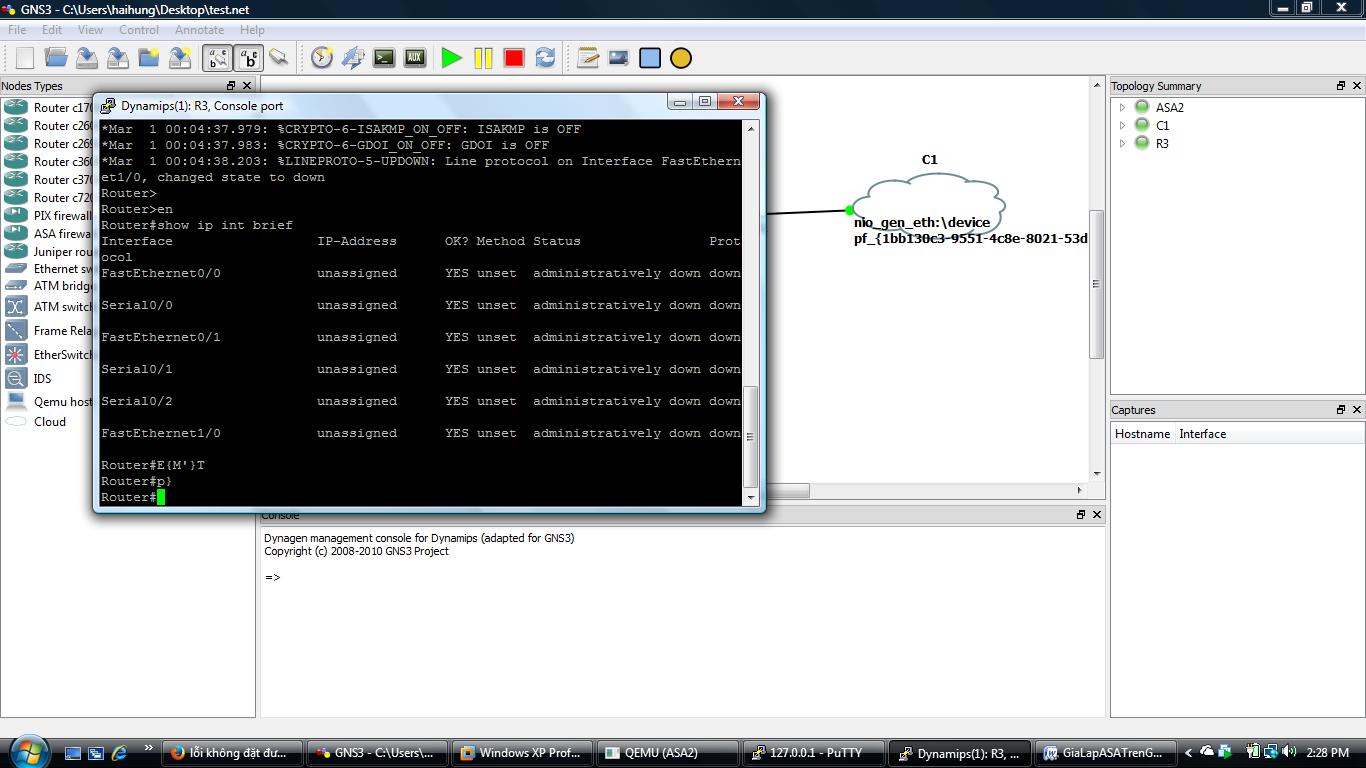This screenshot has height=768, width=1366.
Task: Select the draw rectangle tool
Action: [x=650, y=58]
